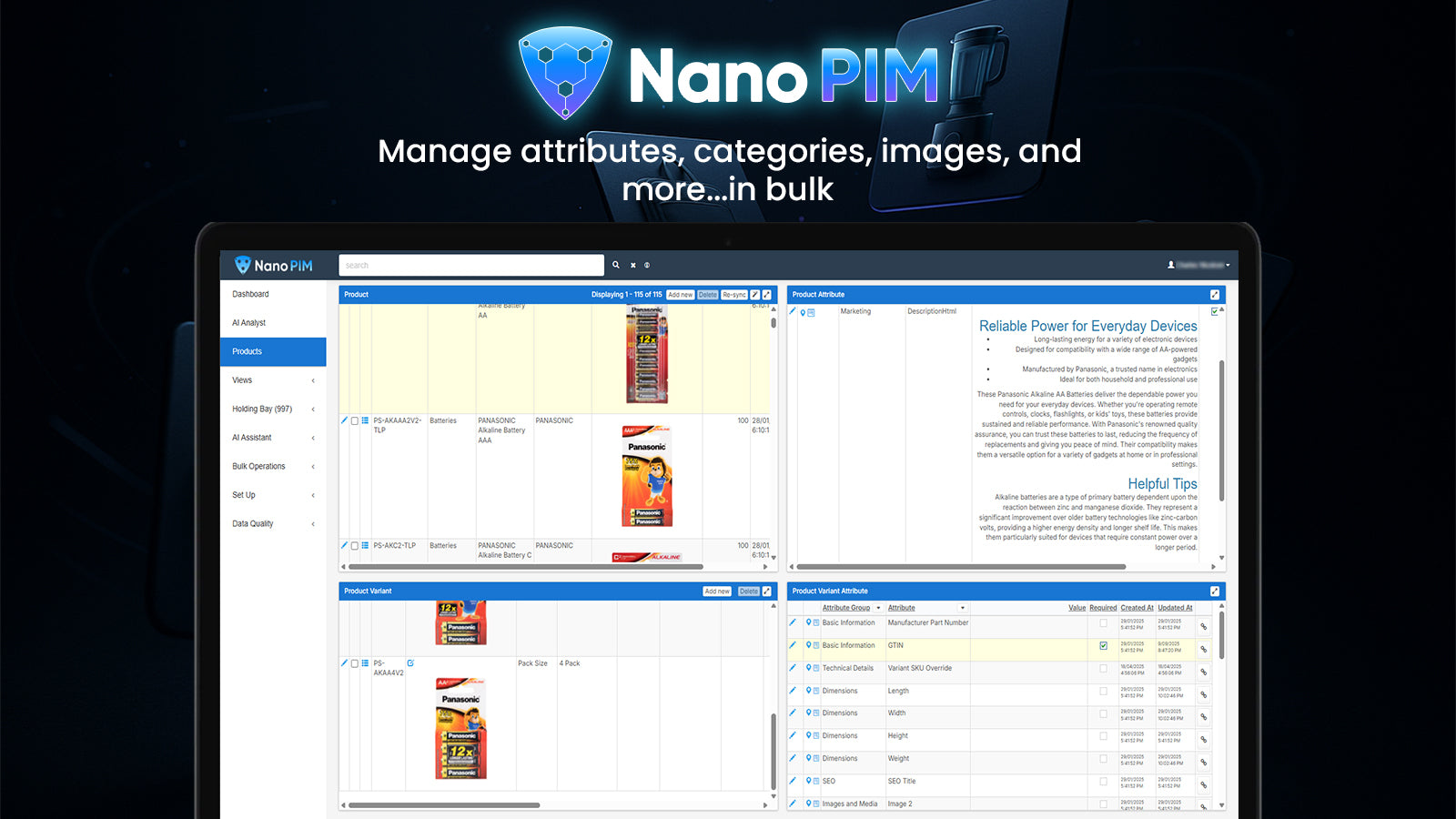This screenshot has width=1456, height=819.
Task: Open the list icon for PS-AKC2-TLP
Action: pos(365,546)
